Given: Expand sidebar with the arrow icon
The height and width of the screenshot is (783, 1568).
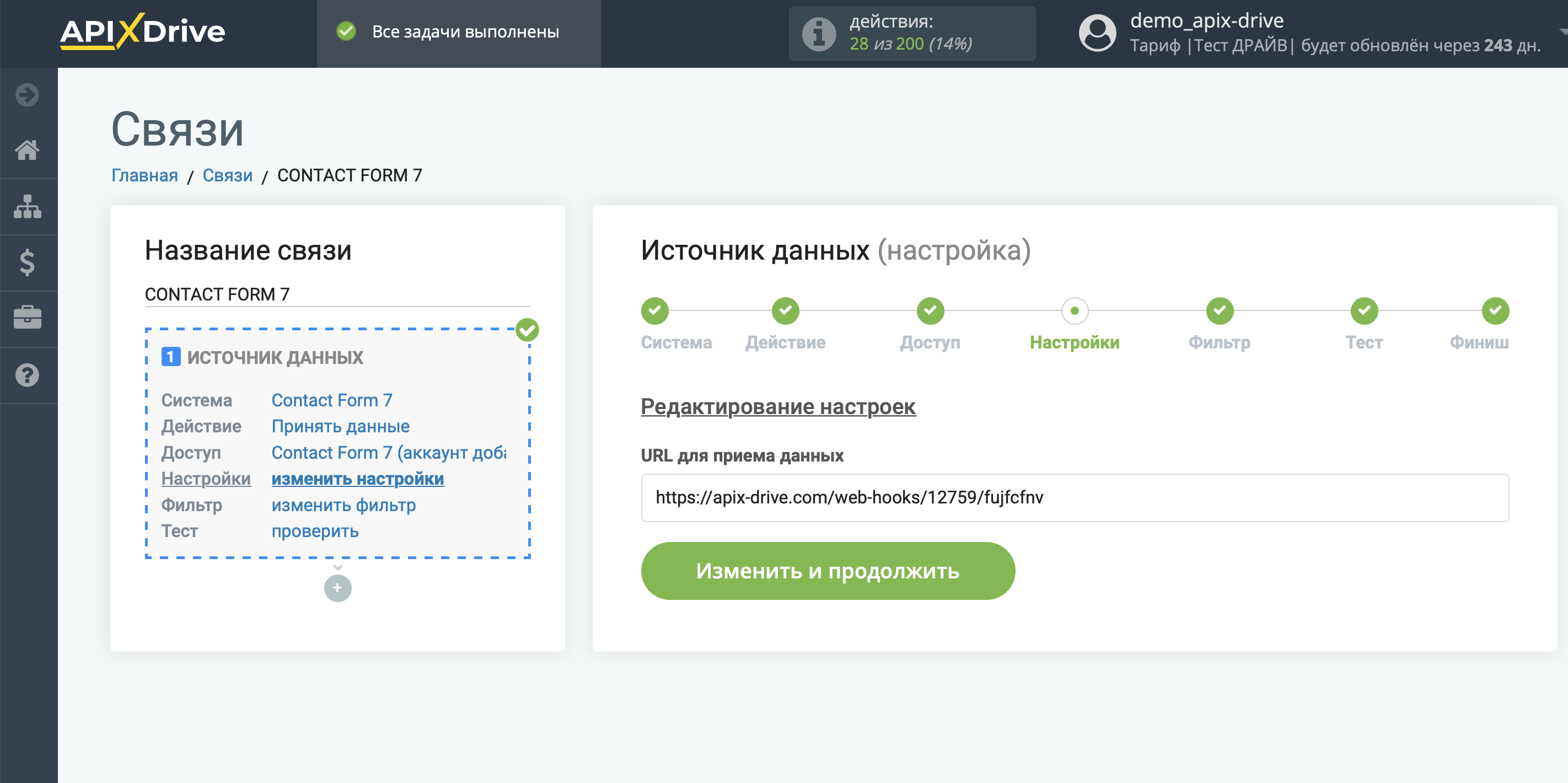Looking at the screenshot, I should tap(28, 95).
